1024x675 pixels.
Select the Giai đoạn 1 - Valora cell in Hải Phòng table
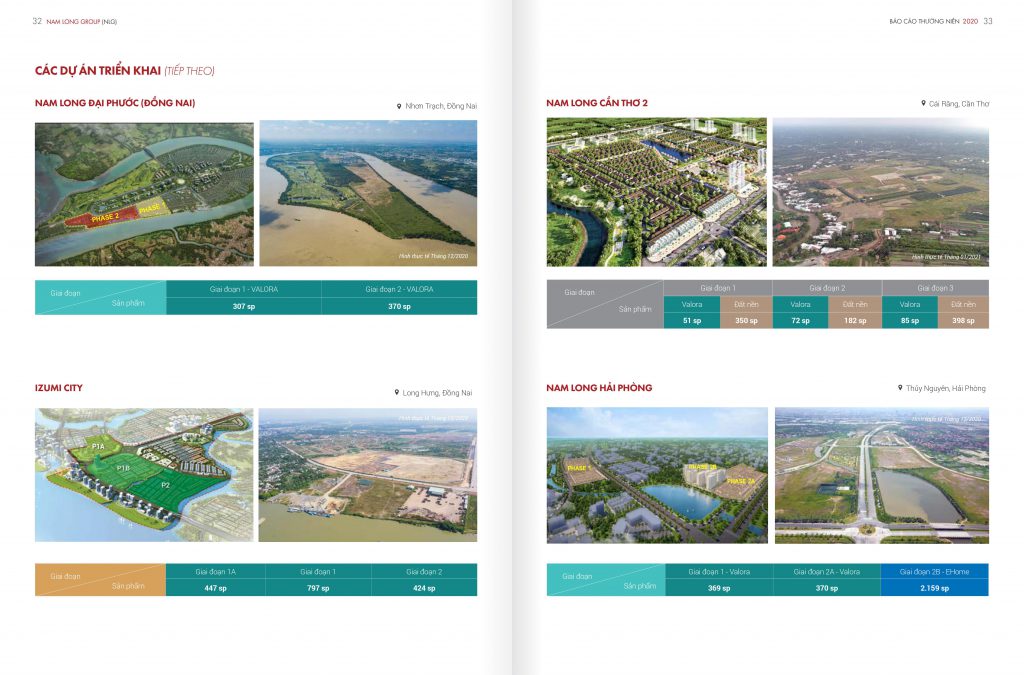click(x=719, y=572)
